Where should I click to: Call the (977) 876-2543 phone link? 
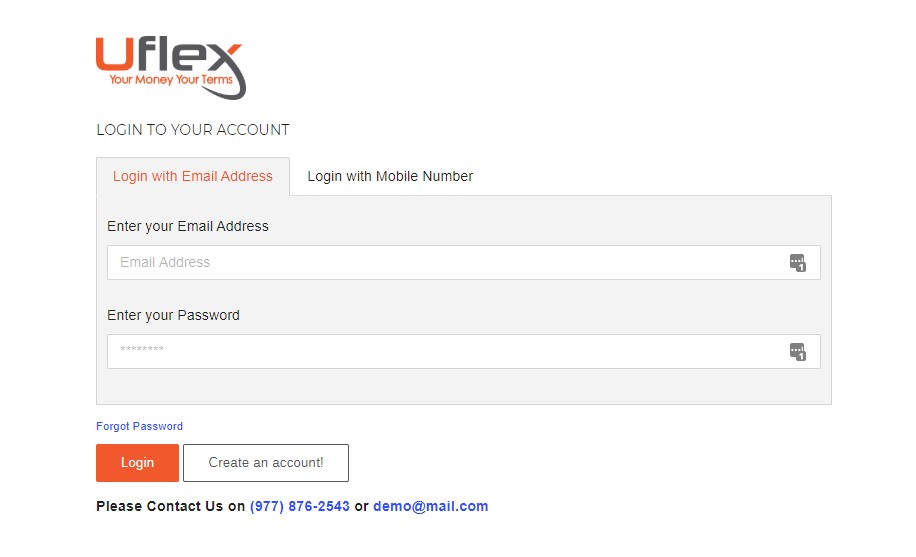(300, 506)
